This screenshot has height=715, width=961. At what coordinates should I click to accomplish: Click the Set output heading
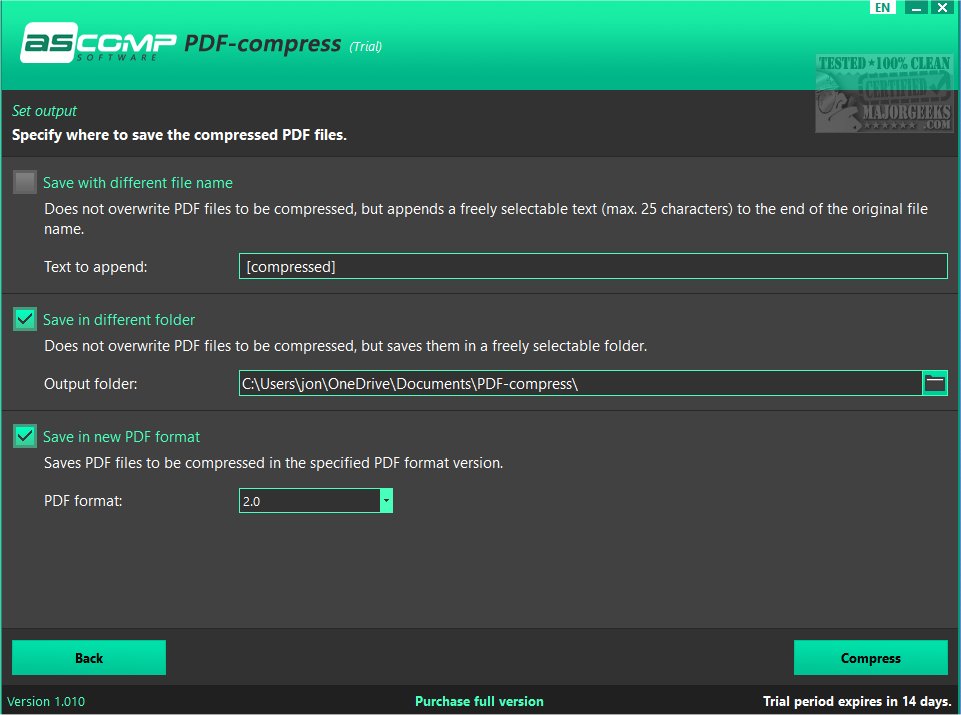click(44, 111)
